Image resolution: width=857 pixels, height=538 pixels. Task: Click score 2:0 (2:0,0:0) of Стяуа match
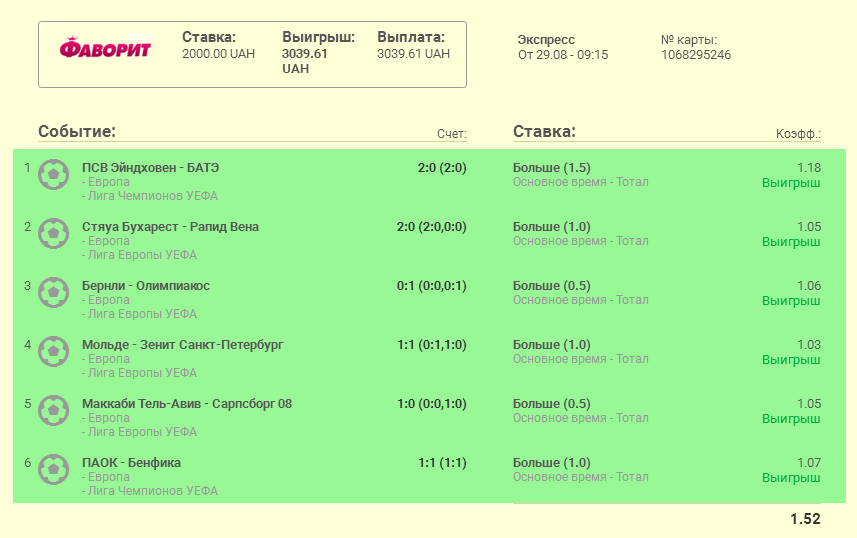tap(432, 227)
